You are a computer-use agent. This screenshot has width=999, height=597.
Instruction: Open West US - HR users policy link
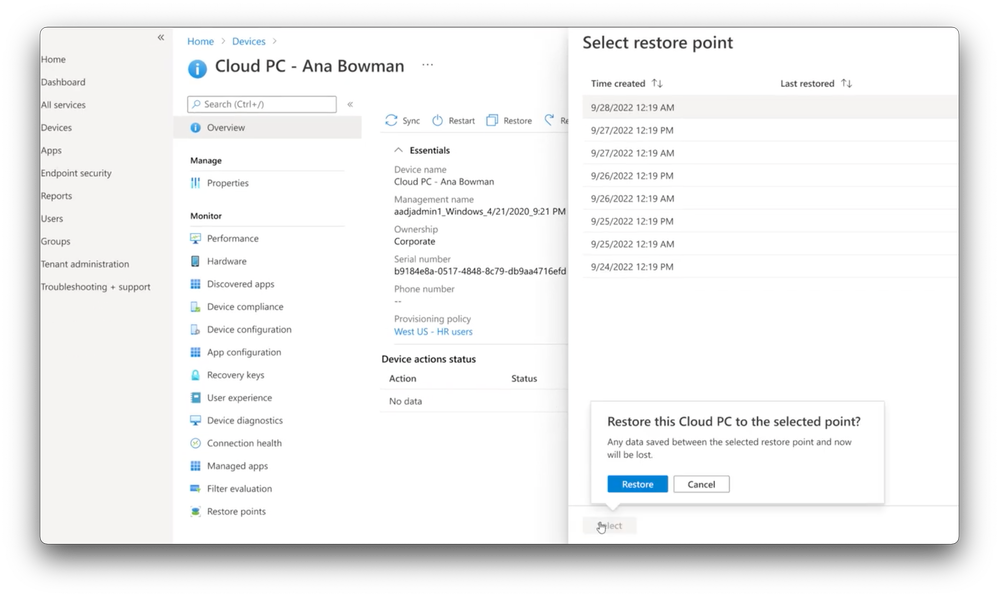pos(433,332)
